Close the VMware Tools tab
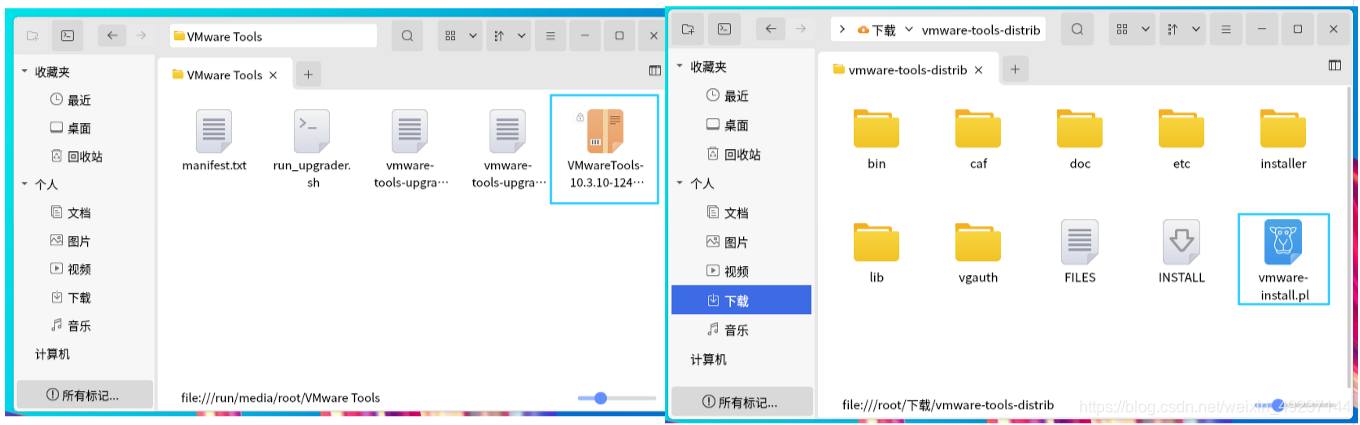 click(273, 75)
